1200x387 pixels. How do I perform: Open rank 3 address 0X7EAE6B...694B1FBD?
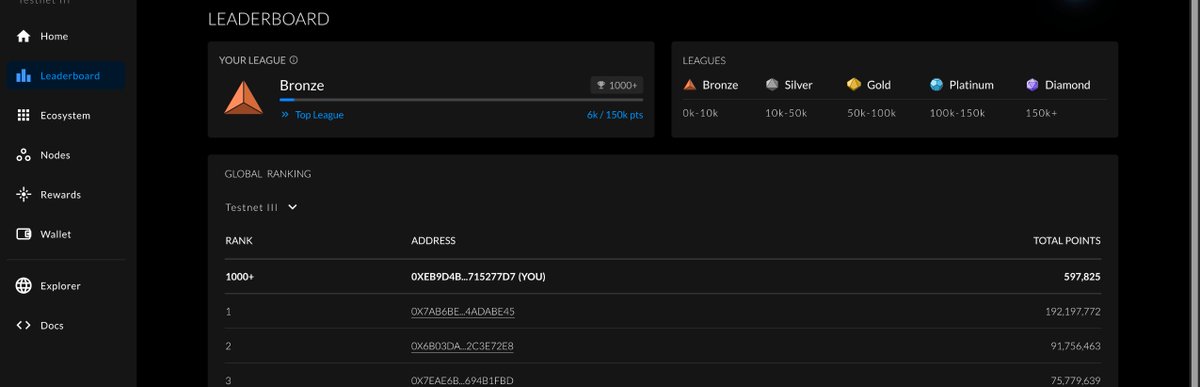click(462, 380)
